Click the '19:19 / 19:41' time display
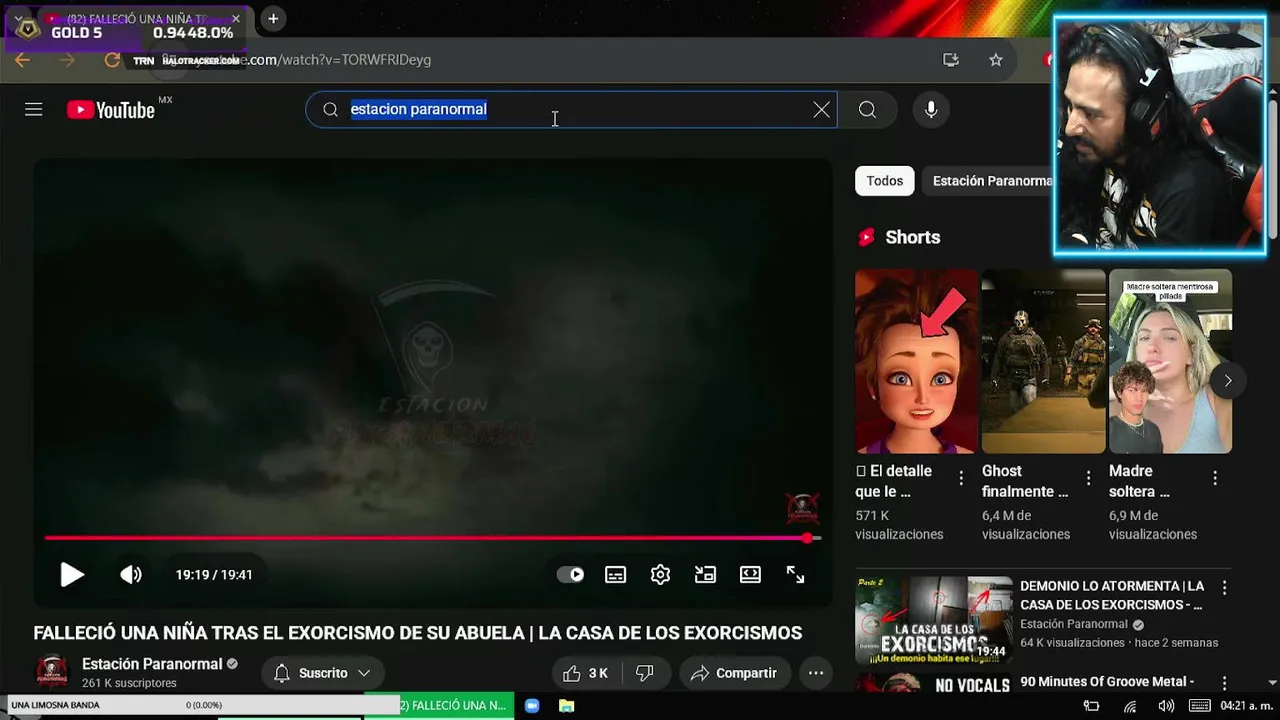Viewport: 1280px width, 720px height. (214, 575)
